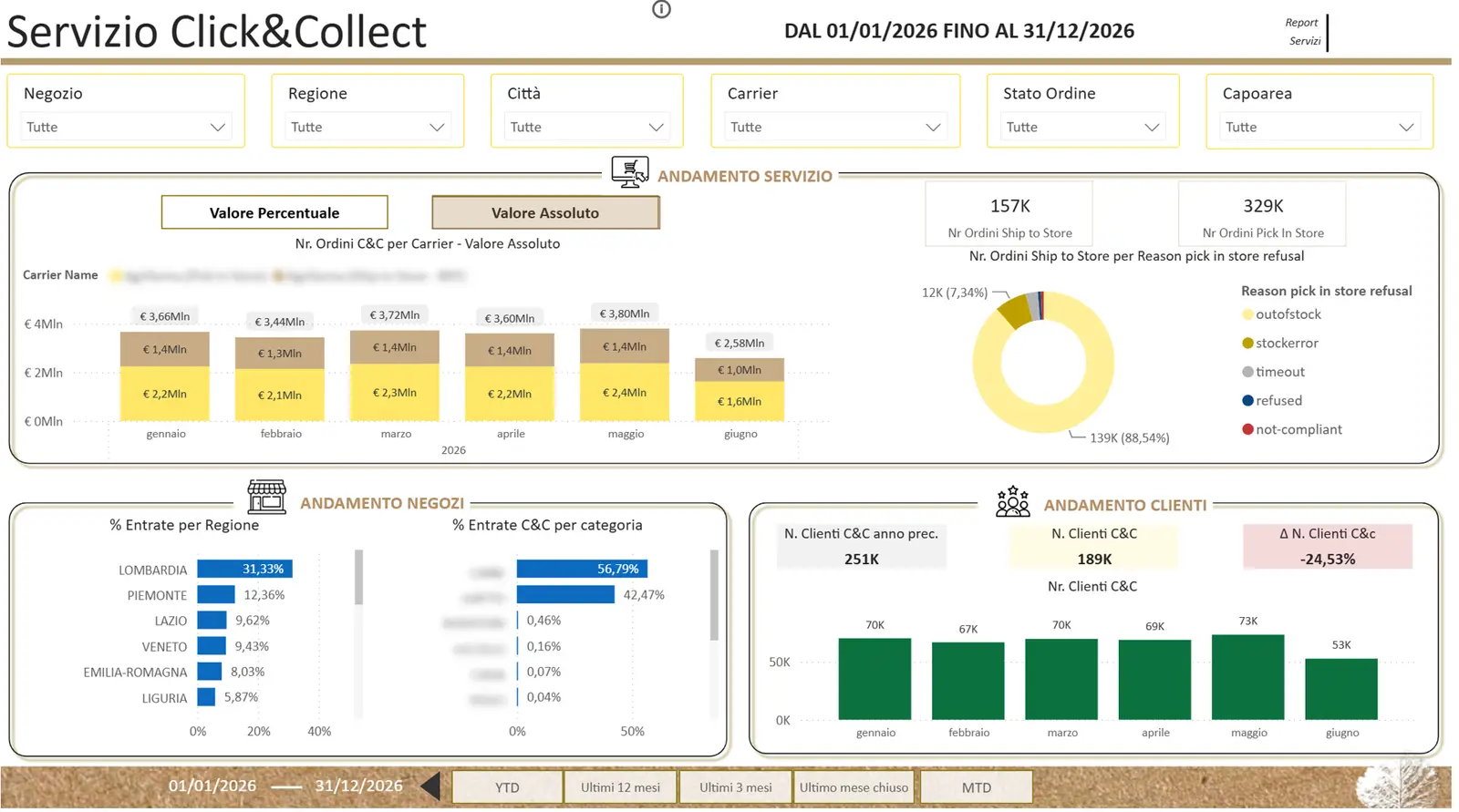Screen dimensions: 1459x812
Task: Click the giugno € 1,0Mln tan bar segment
Action: click(x=740, y=369)
